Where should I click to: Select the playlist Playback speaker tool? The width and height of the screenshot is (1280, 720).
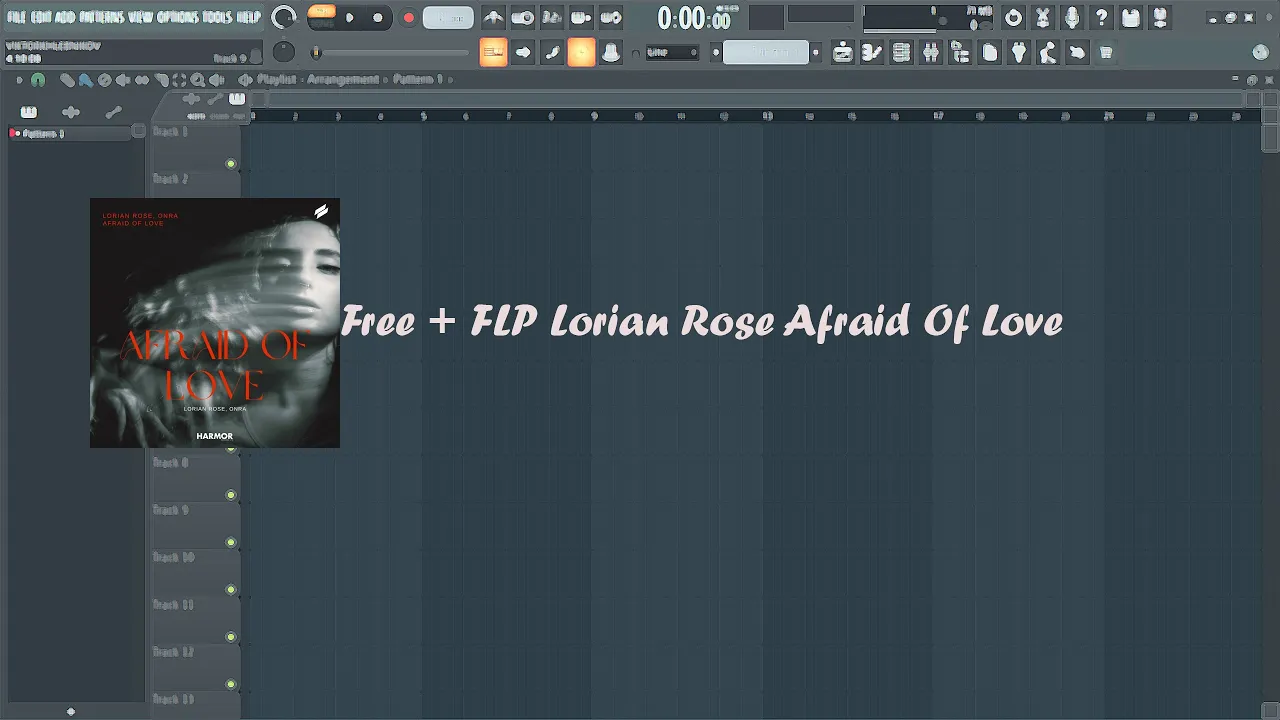tap(216, 79)
